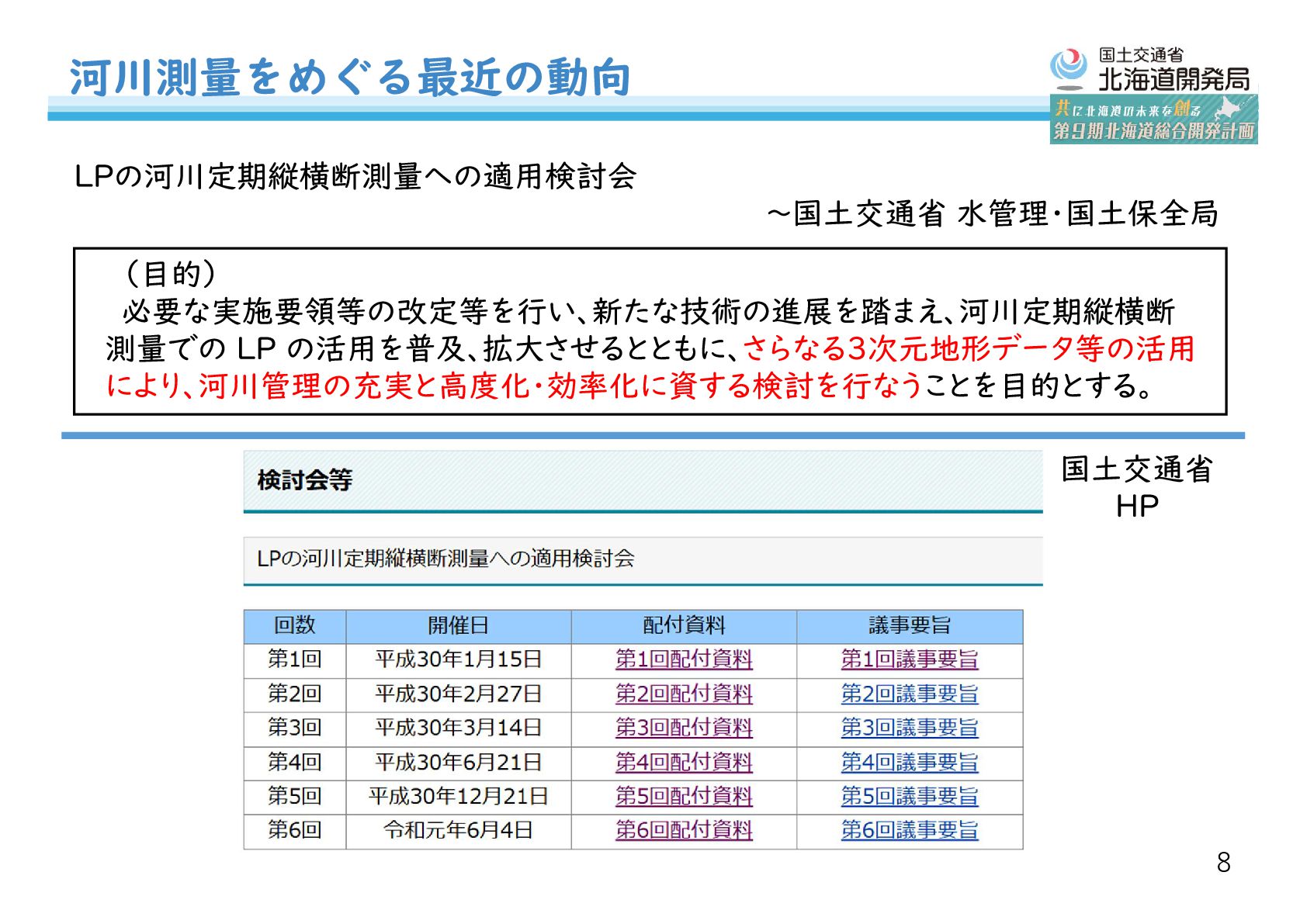This screenshot has height=924, width=1307.
Task: Select the 第2回 row label
Action: 294,694
